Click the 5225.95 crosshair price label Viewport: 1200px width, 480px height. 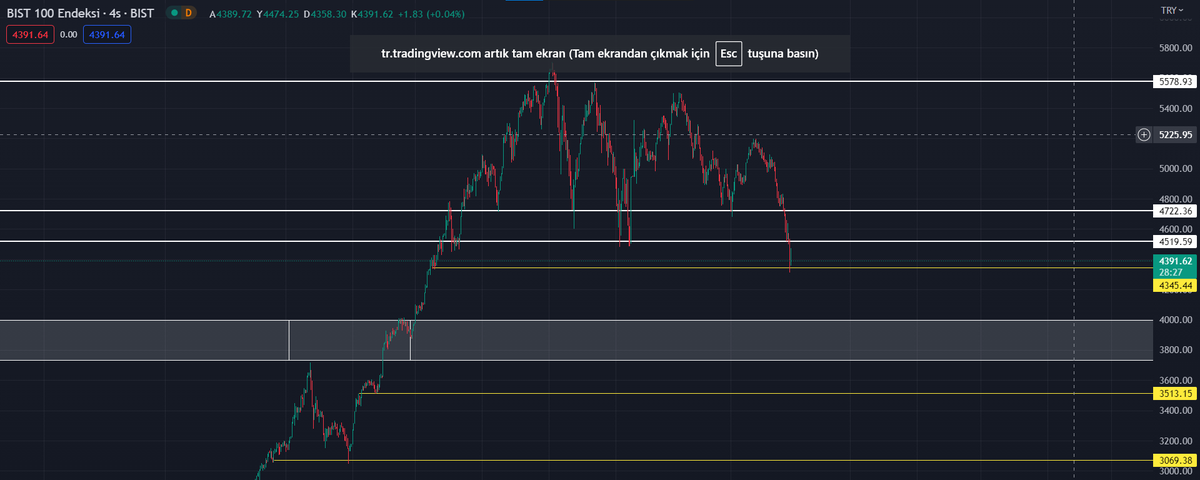pos(1174,135)
